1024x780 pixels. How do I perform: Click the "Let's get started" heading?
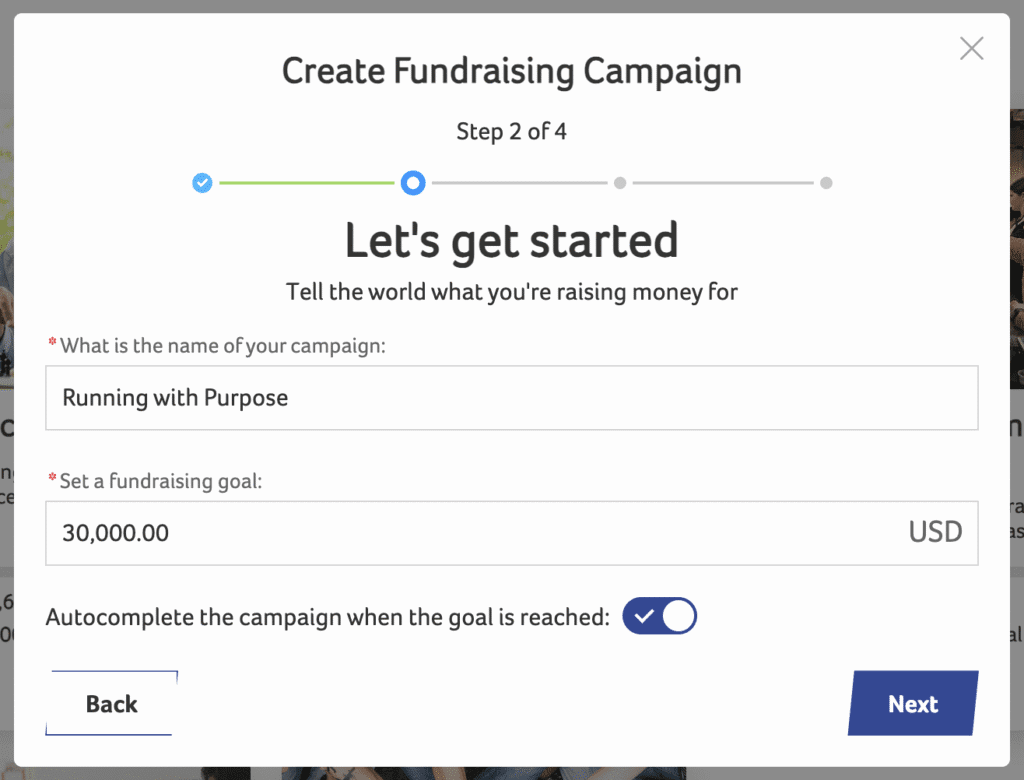pyautogui.click(x=512, y=241)
